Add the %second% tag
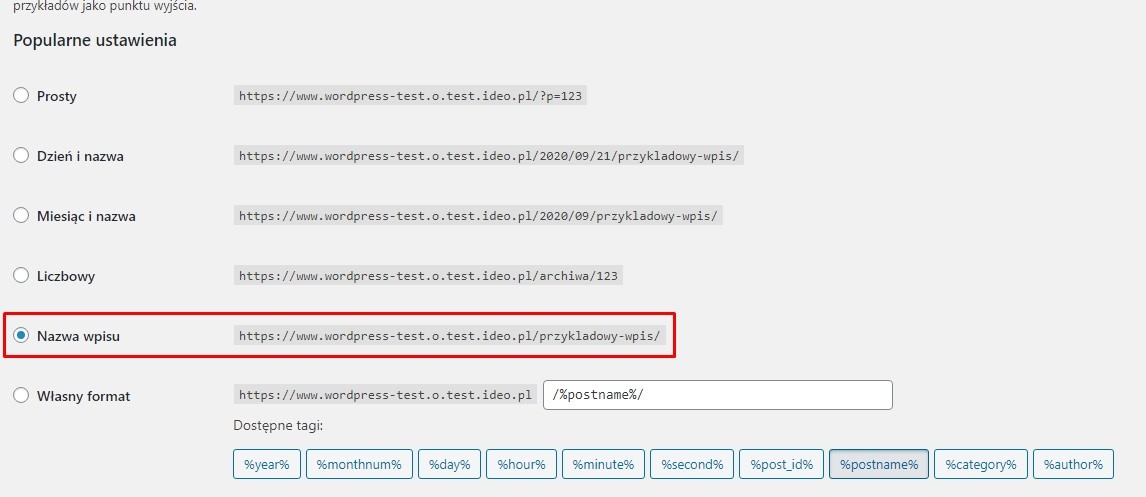This screenshot has width=1146, height=497. (x=694, y=464)
